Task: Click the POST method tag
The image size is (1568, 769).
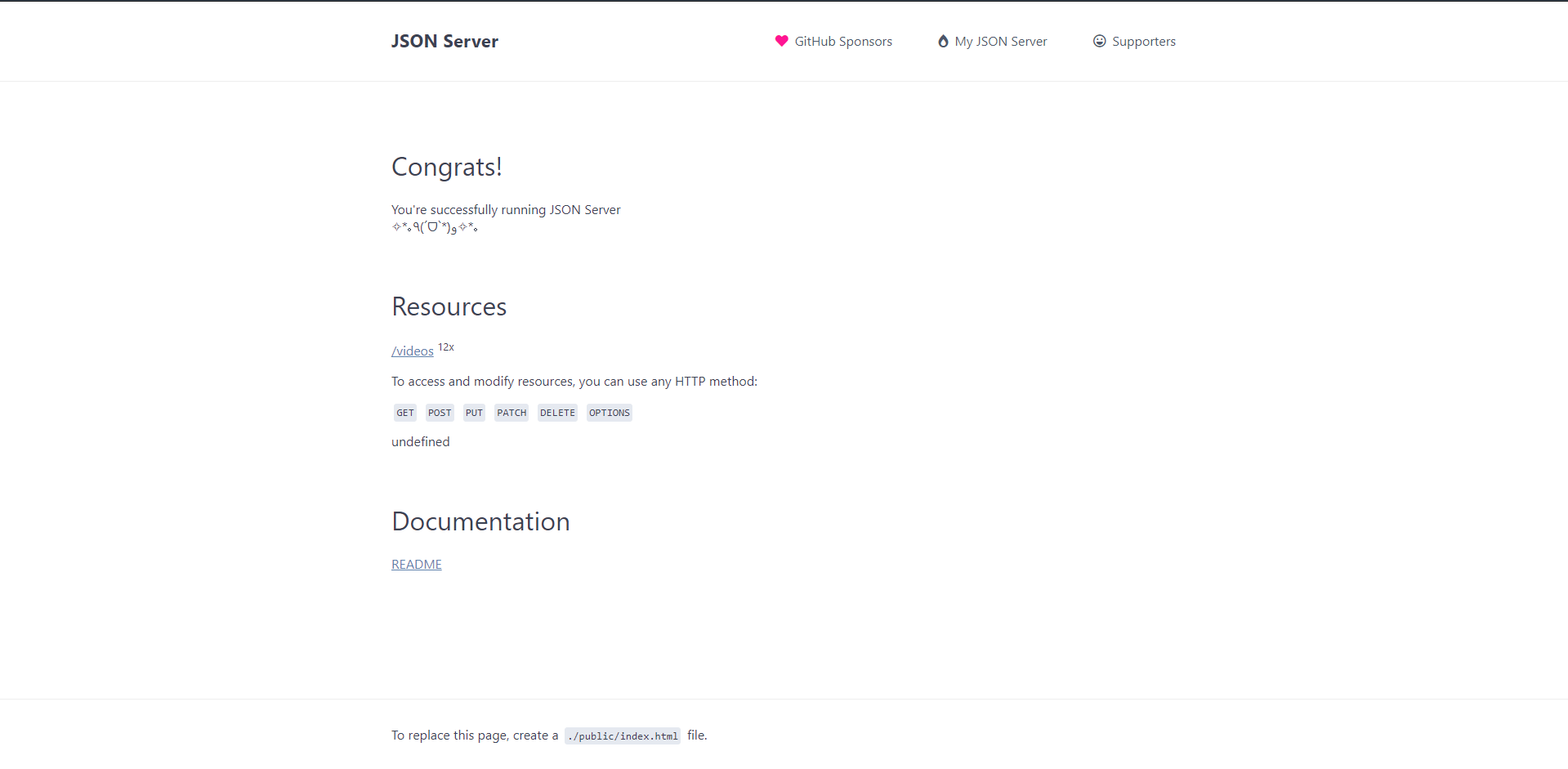Action: (440, 413)
